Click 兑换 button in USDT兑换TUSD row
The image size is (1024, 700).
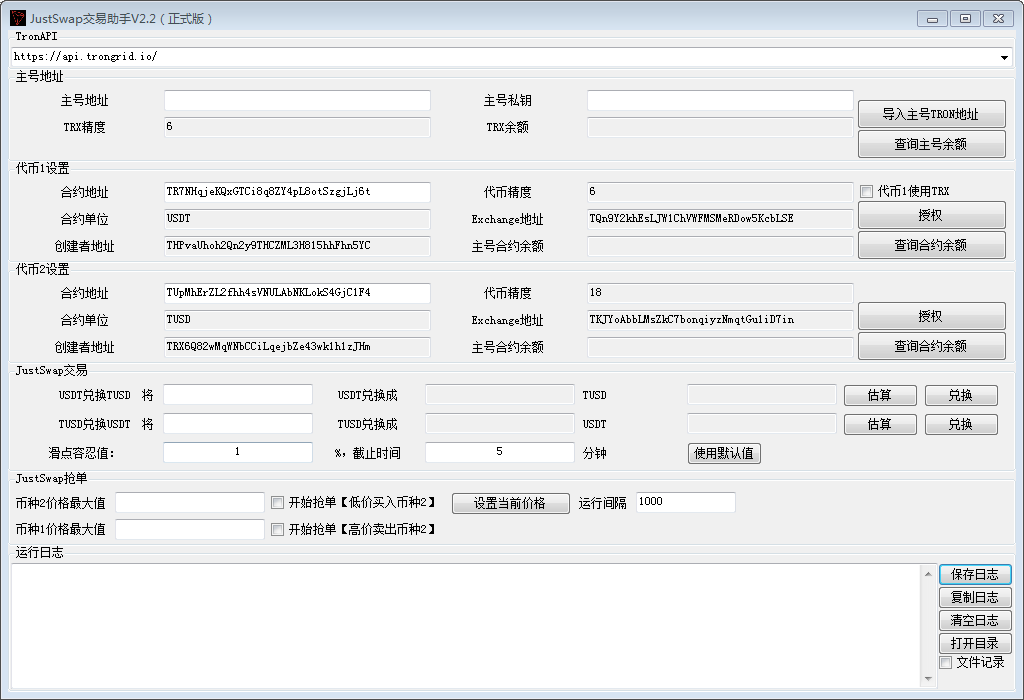tap(961, 396)
